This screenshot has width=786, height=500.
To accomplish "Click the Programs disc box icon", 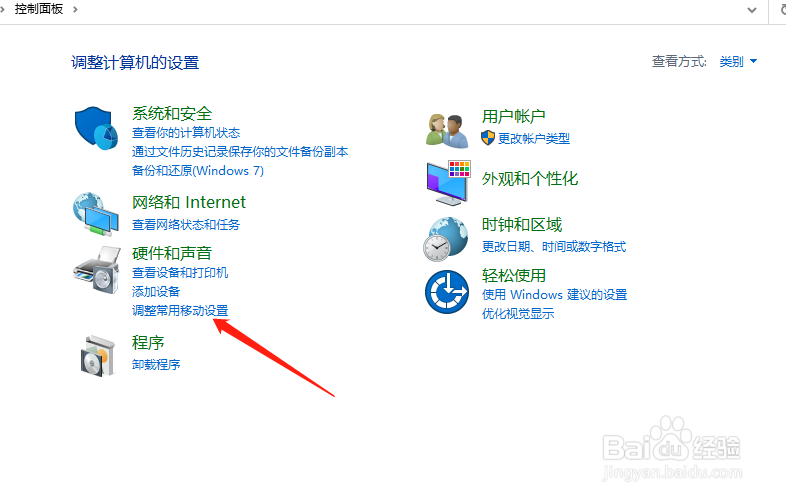I will (97, 356).
